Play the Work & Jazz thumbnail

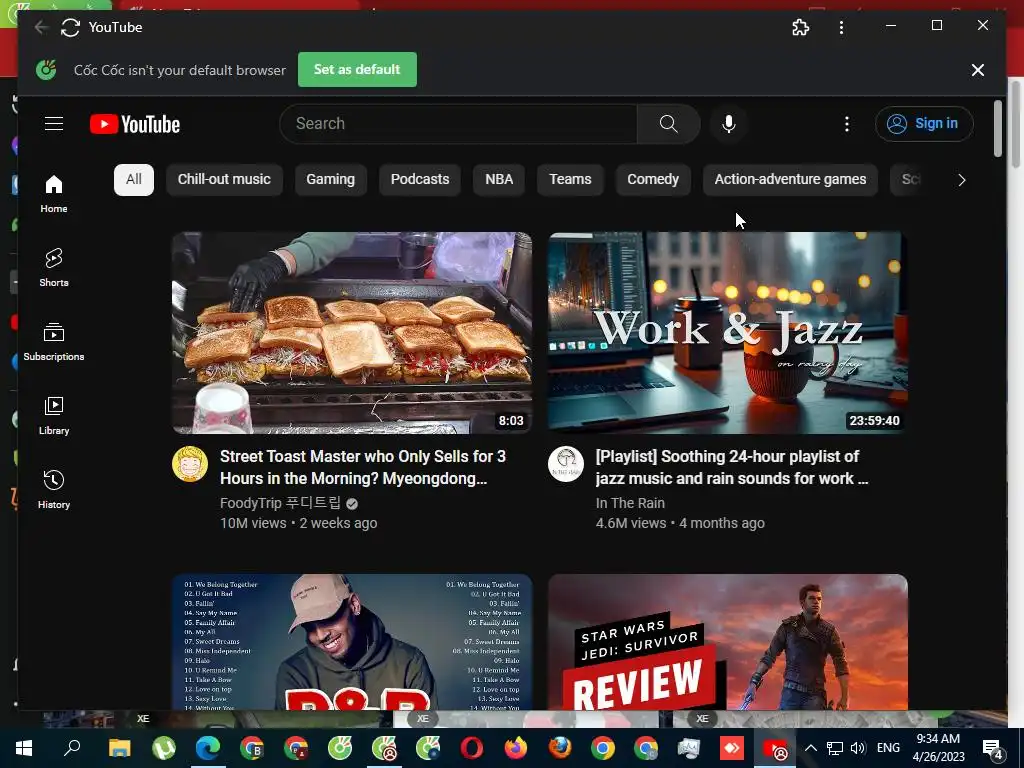728,332
